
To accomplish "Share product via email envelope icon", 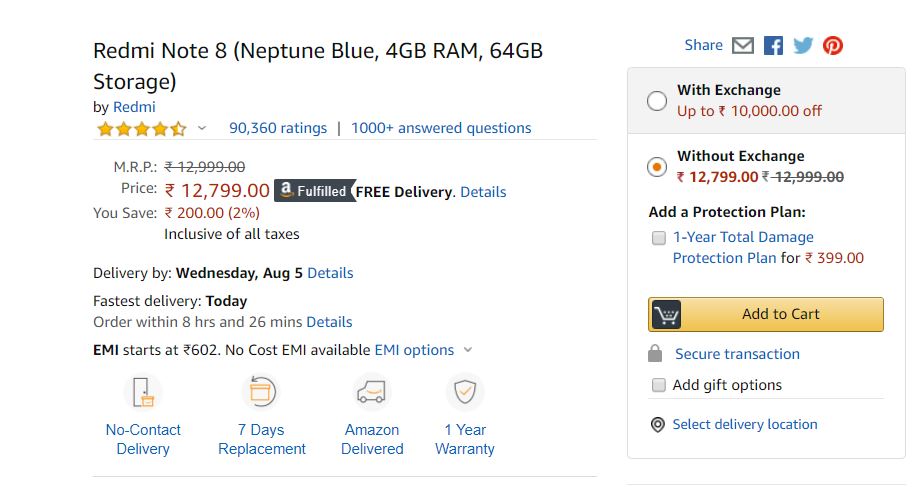I will click(743, 45).
